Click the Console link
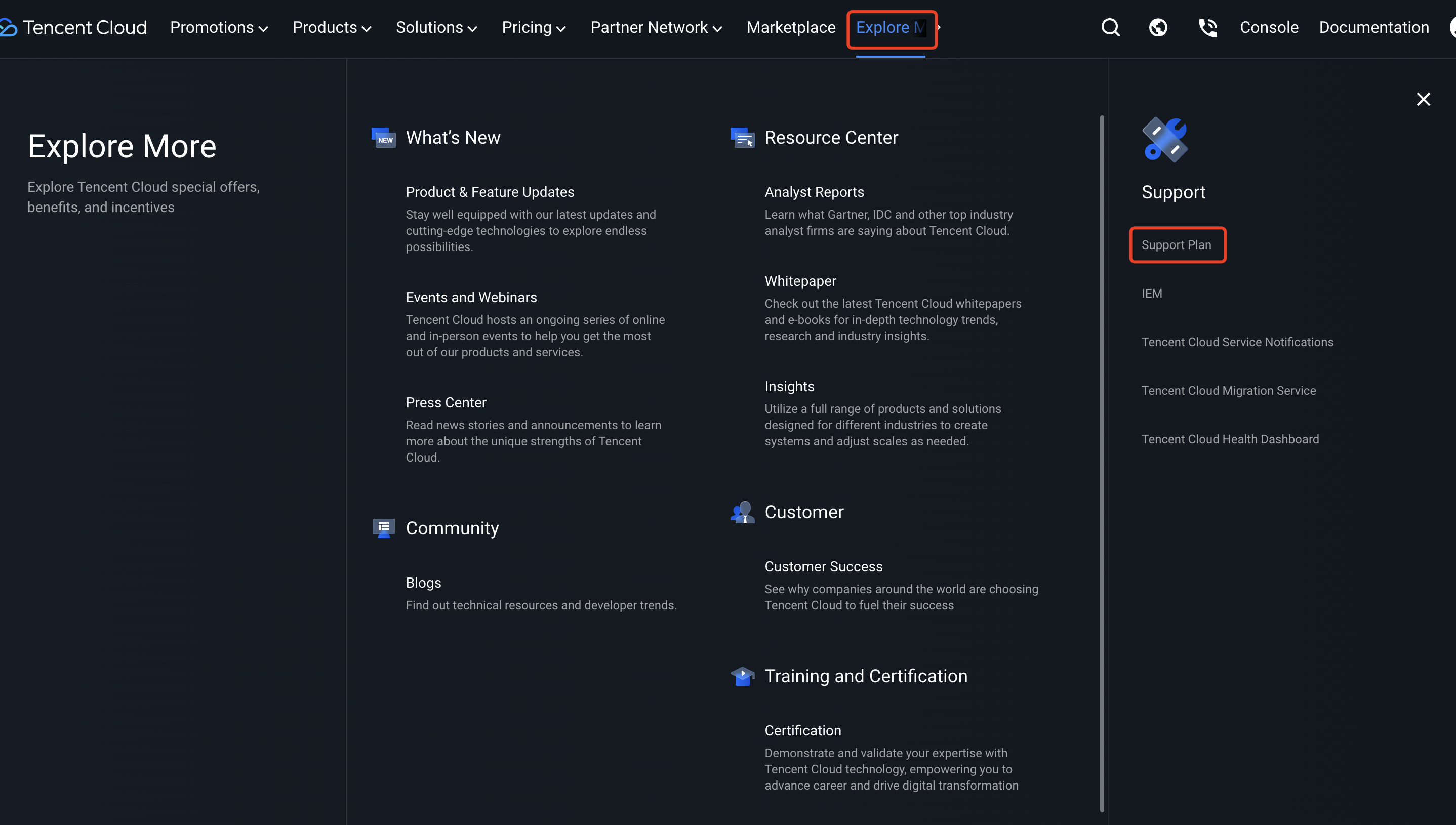The height and width of the screenshot is (825, 1456). [1269, 27]
